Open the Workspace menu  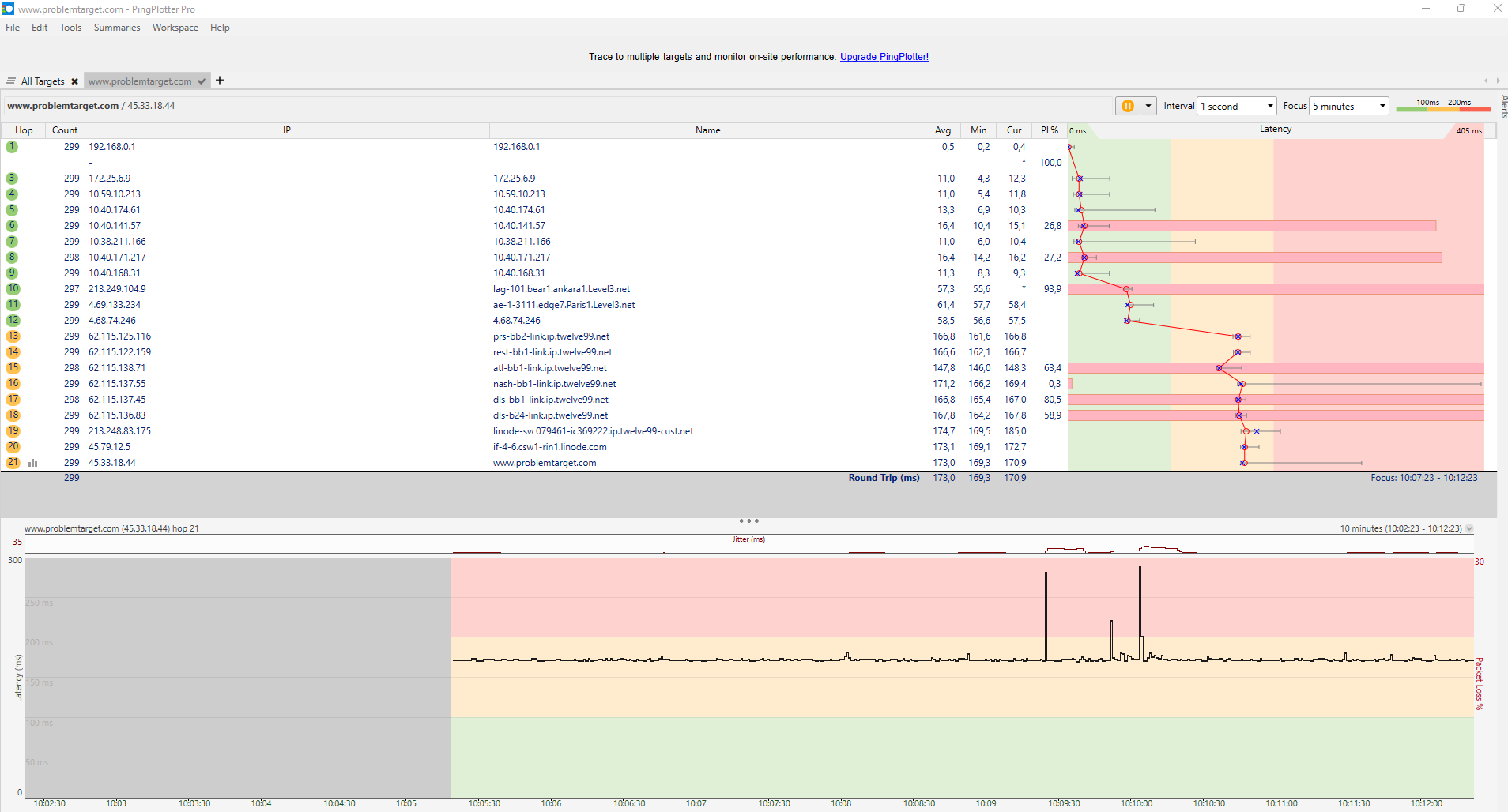pyautogui.click(x=175, y=28)
